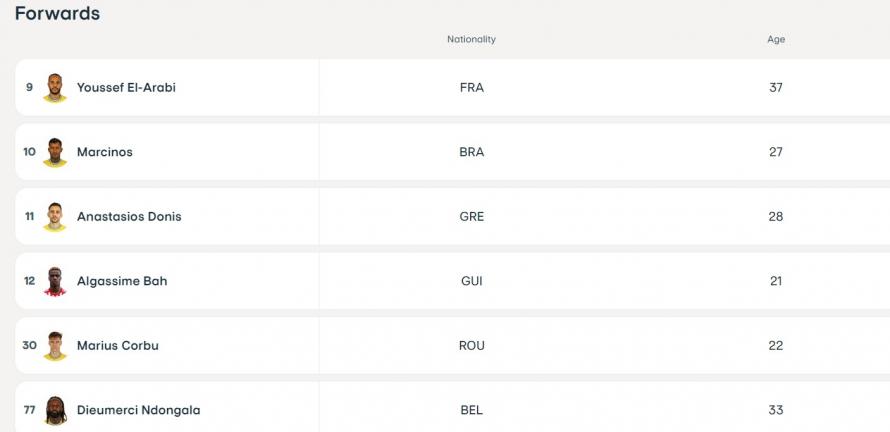This screenshot has height=432, width=890.
Task: Click the Forwards section heading
Action: (x=57, y=14)
